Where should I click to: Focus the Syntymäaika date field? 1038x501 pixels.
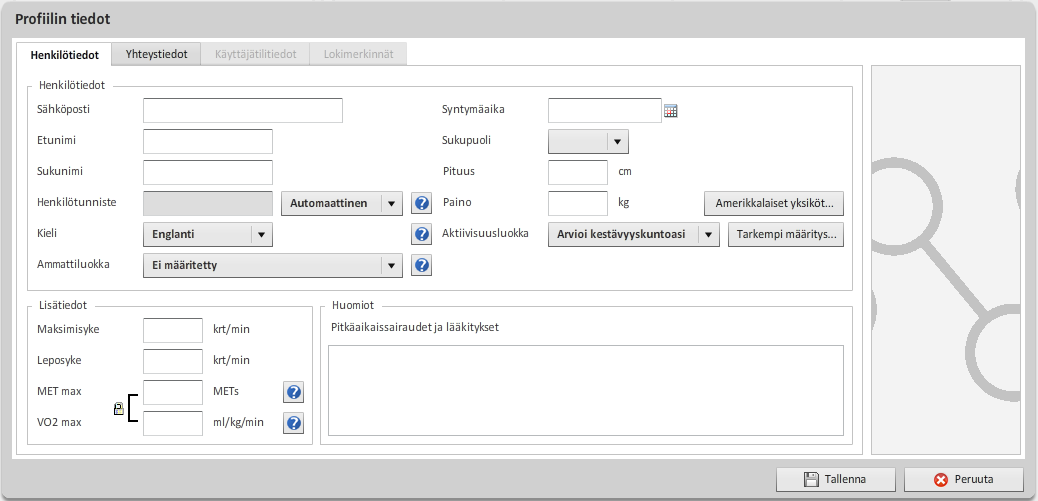(604, 111)
